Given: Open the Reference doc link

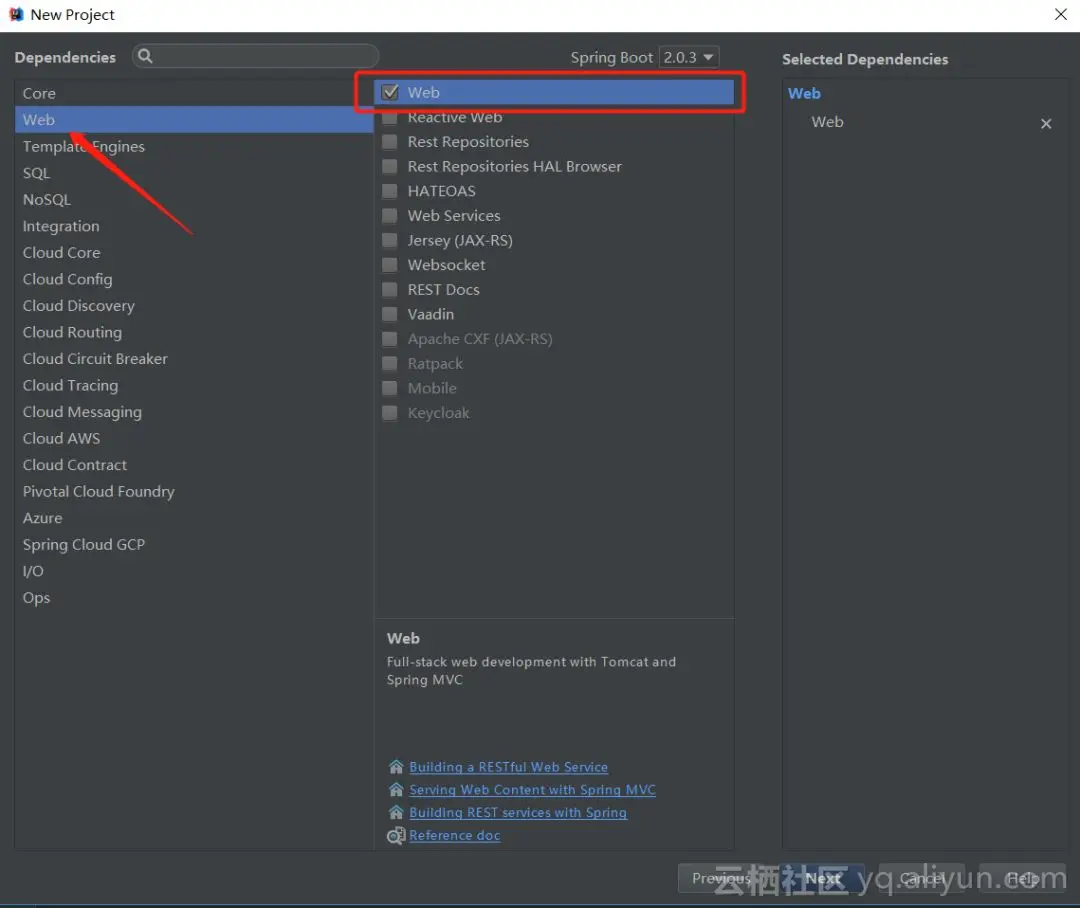Looking at the screenshot, I should (455, 835).
